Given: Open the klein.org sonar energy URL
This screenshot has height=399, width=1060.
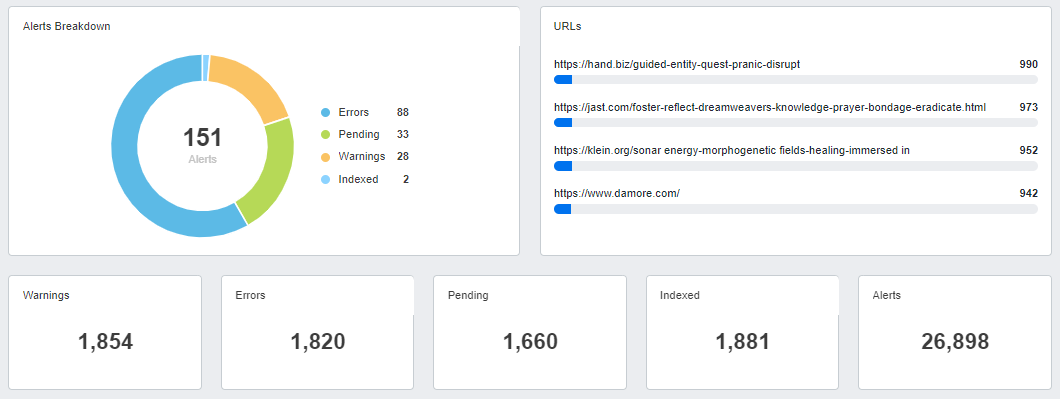Looking at the screenshot, I should (x=731, y=150).
